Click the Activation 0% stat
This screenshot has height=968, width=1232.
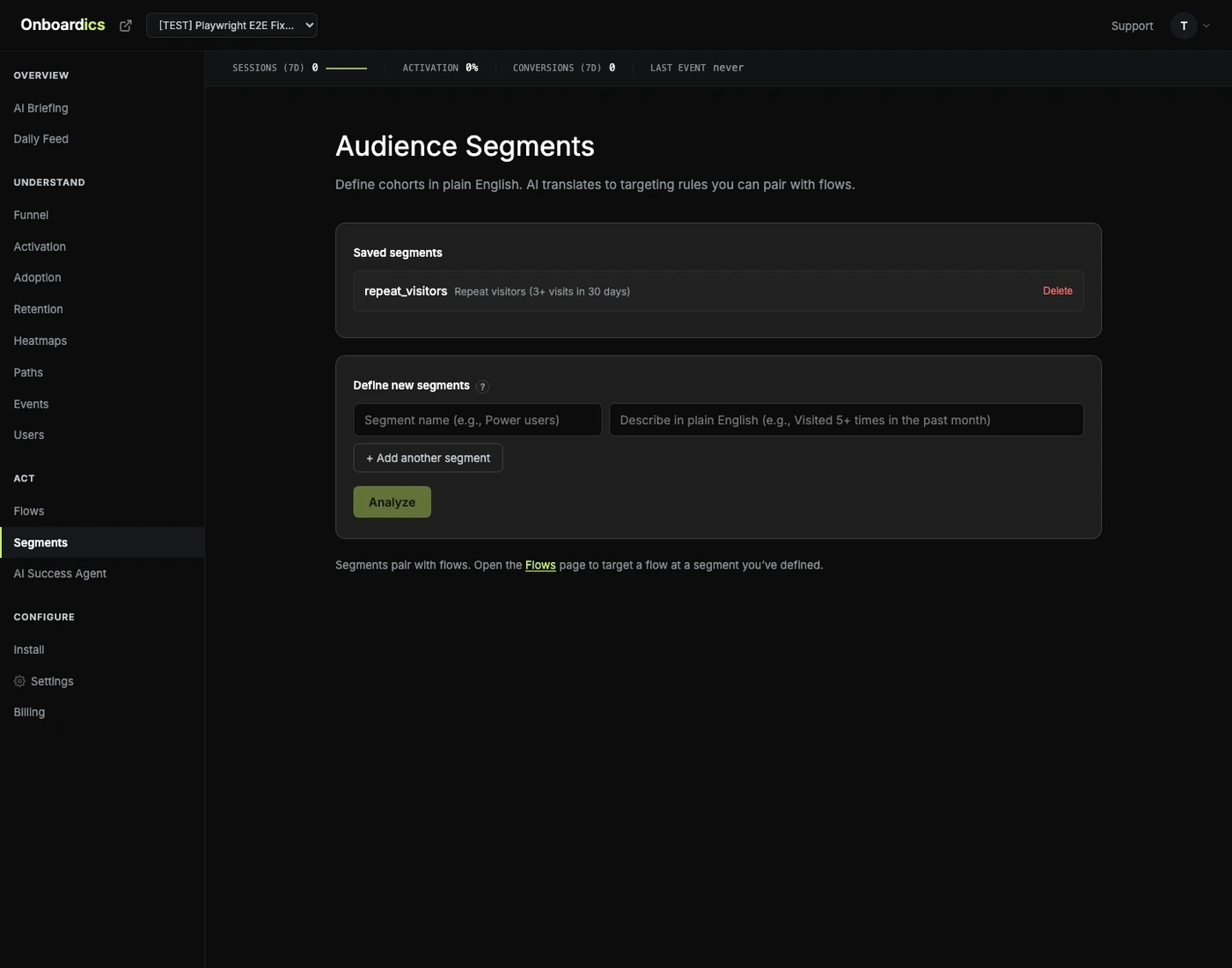click(440, 68)
